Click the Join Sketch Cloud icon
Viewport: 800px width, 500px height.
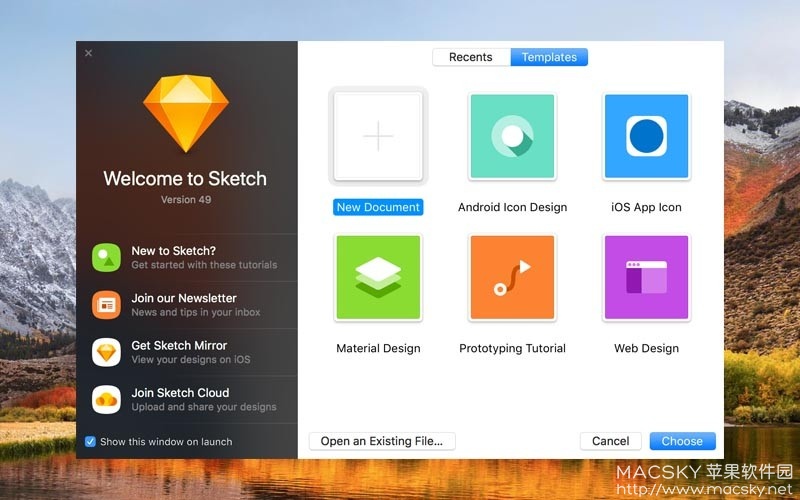(x=106, y=399)
